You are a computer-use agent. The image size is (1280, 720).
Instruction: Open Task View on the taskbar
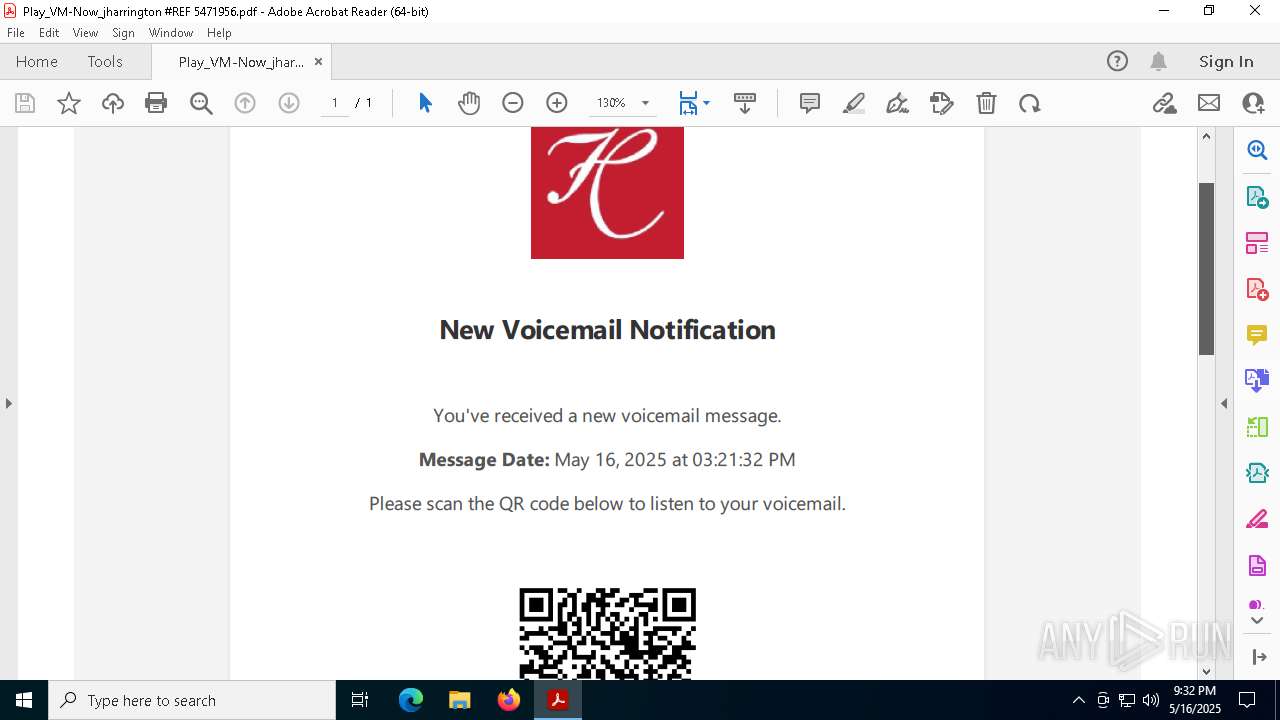point(361,700)
